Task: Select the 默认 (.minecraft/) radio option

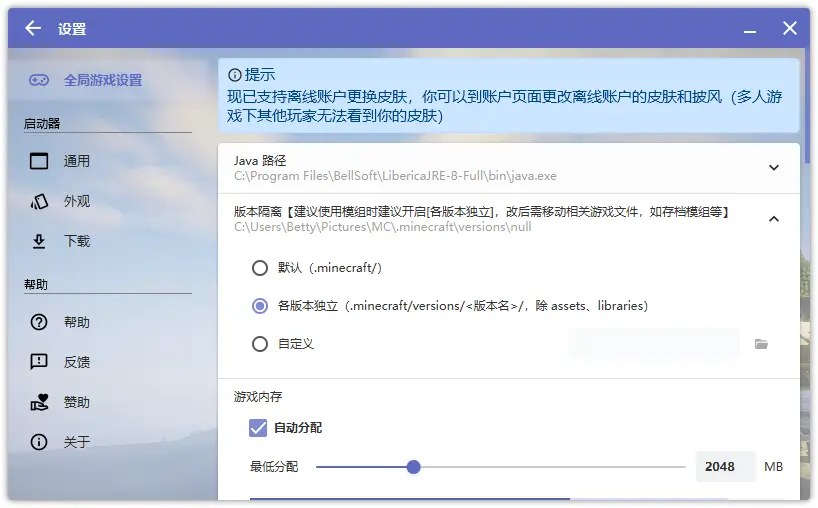Action: [260, 268]
